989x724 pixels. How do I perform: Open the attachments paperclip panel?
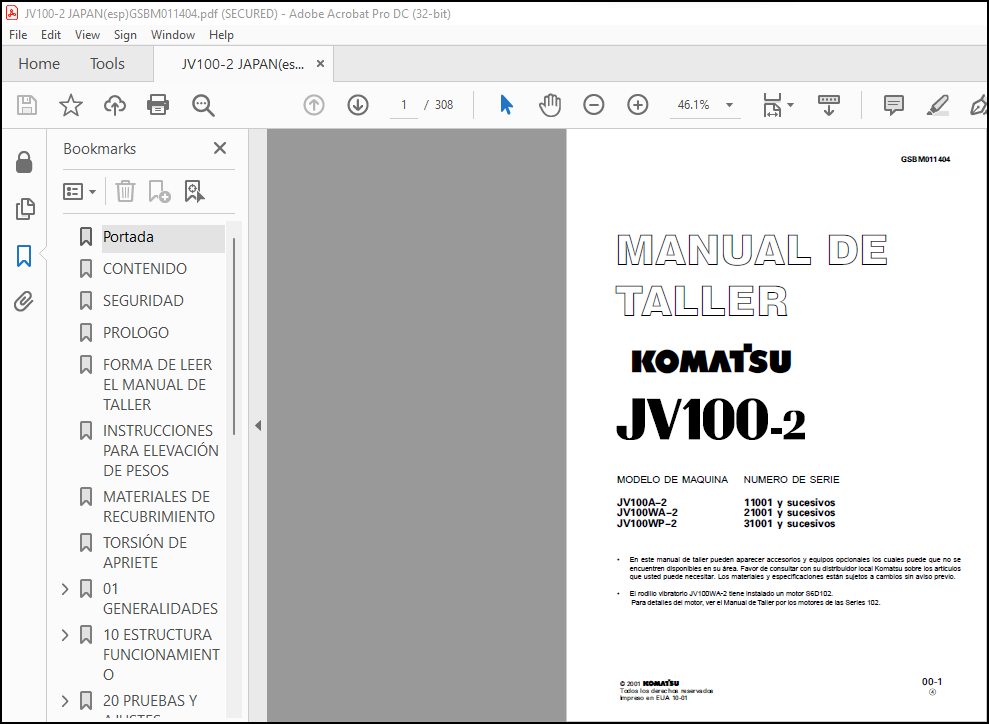tap(24, 301)
